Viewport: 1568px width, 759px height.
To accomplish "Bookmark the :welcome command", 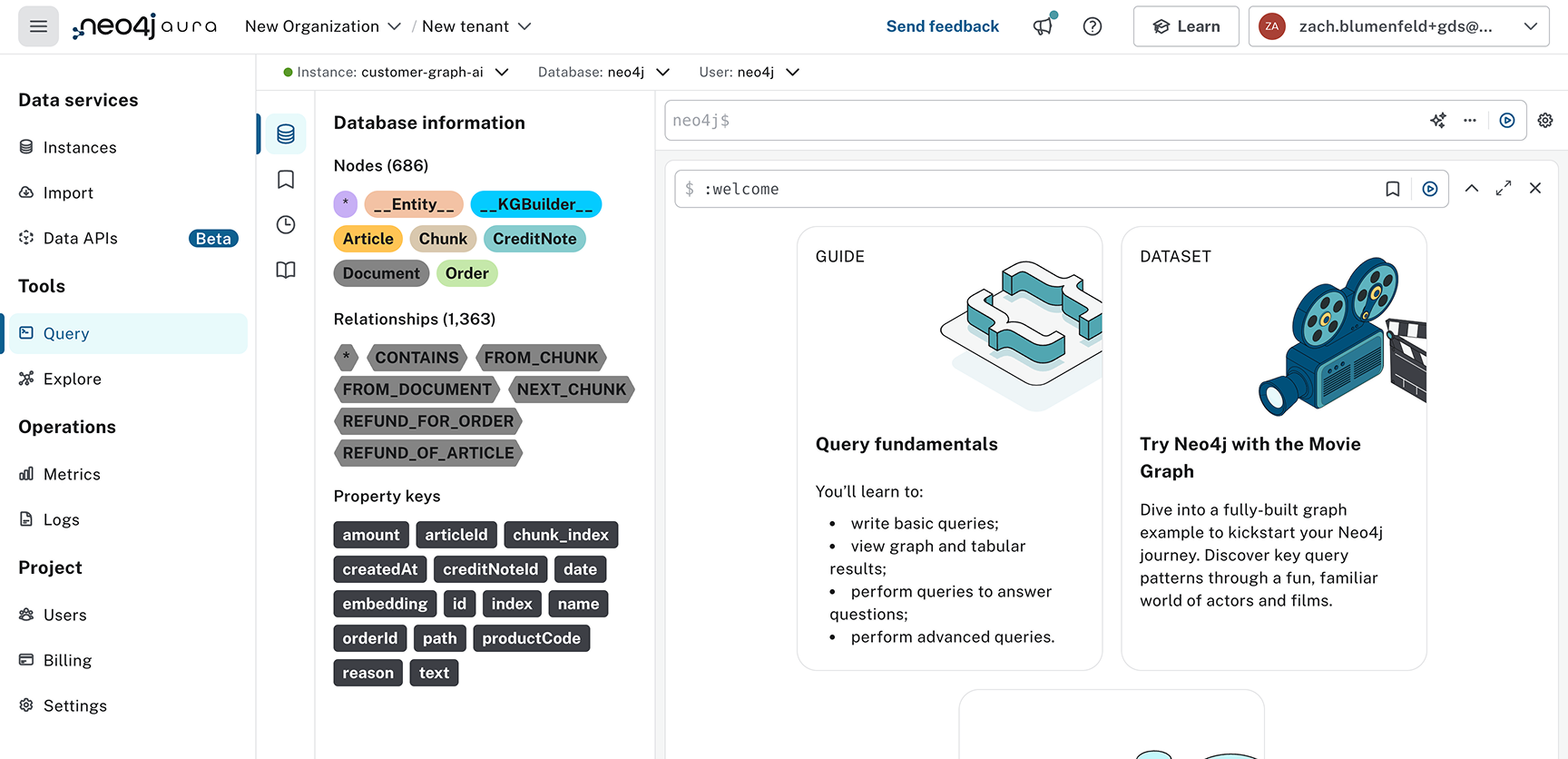I will pos(1393,189).
